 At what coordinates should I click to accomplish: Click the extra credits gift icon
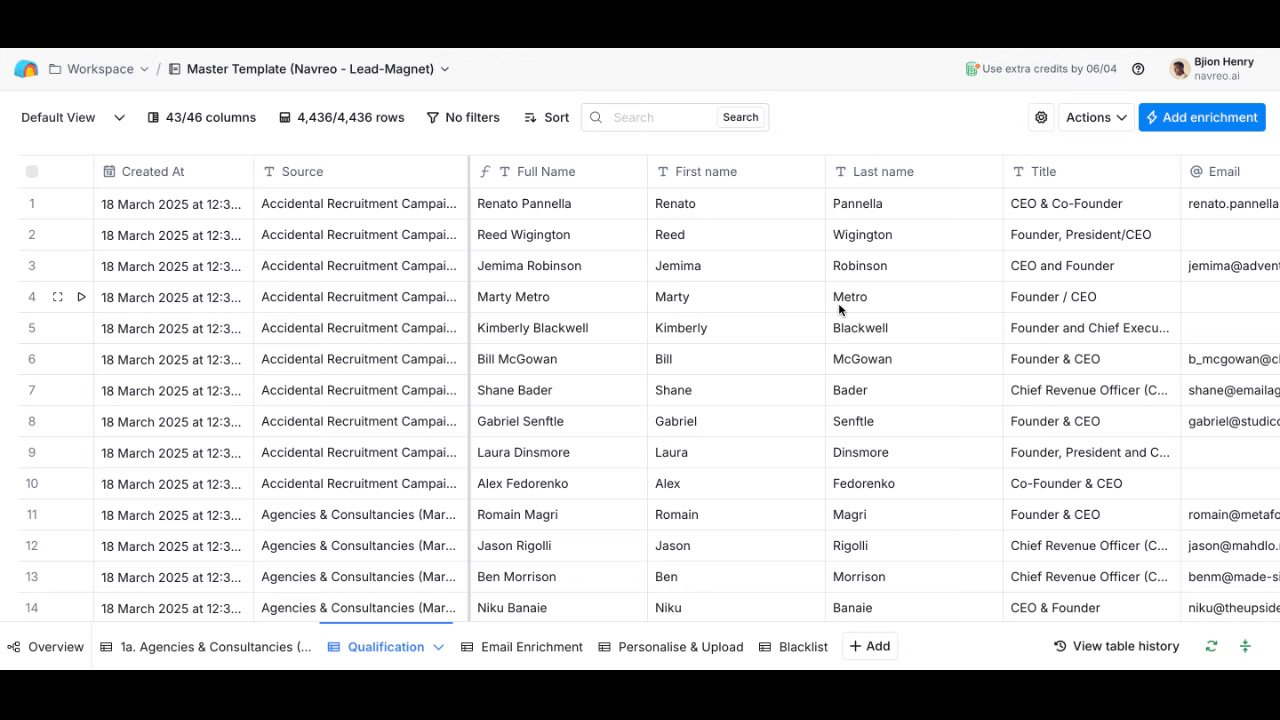tap(972, 69)
